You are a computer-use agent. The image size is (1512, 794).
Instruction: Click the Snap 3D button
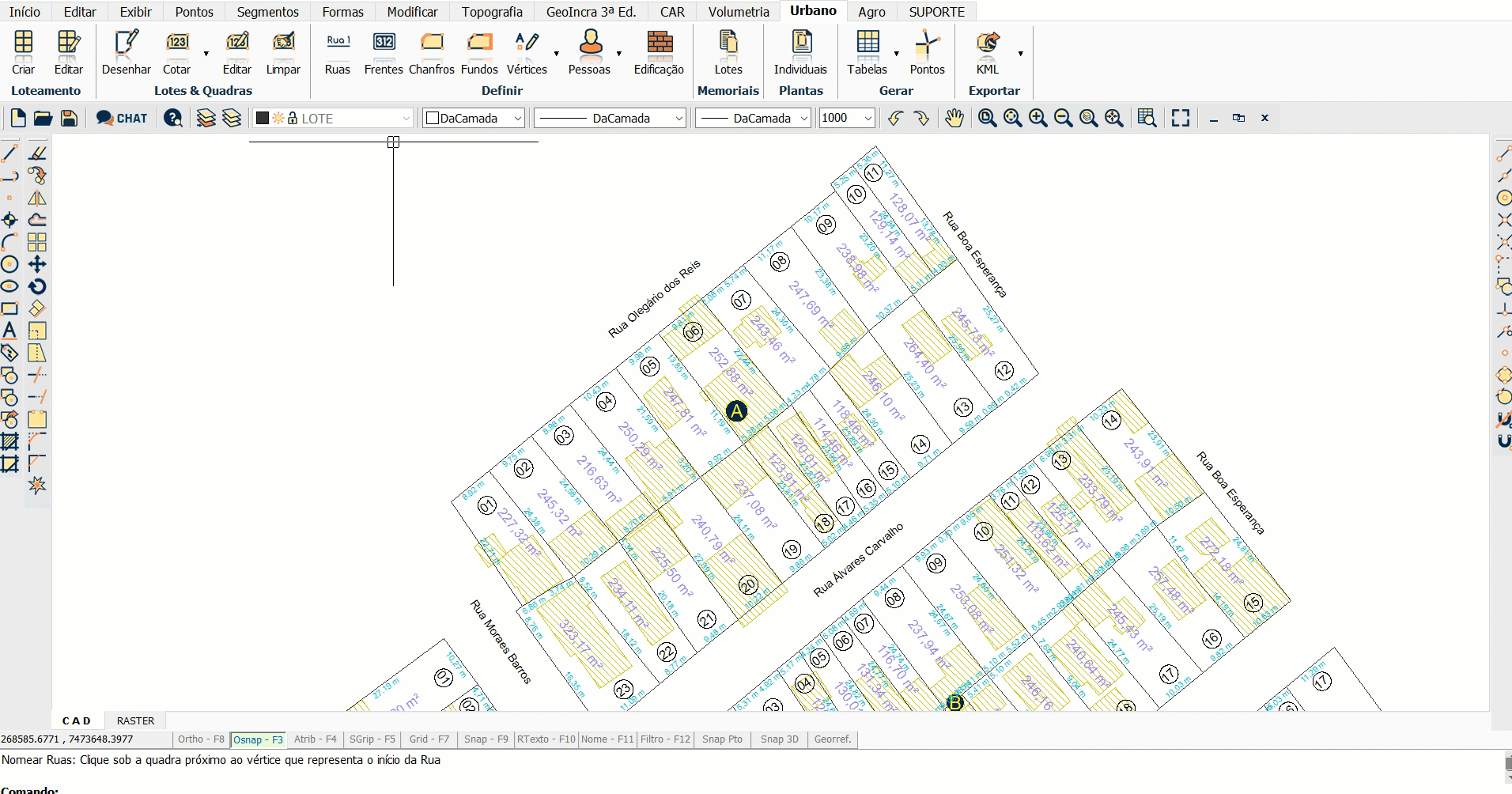779,739
